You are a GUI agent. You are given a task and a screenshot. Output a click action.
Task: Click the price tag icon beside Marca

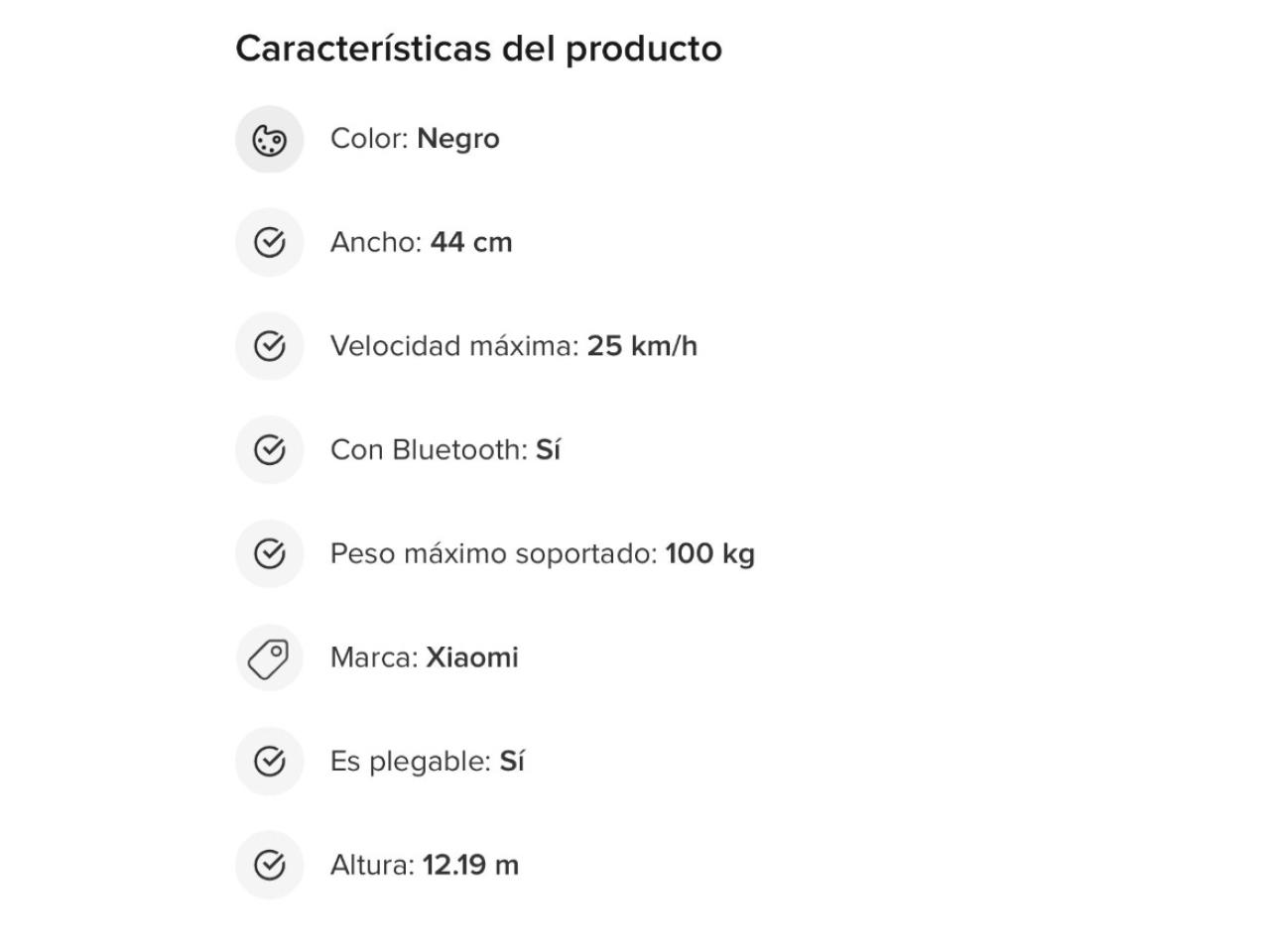pyautogui.click(x=269, y=657)
